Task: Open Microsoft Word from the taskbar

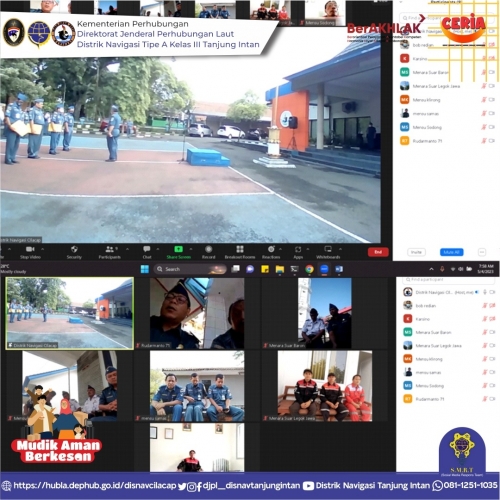Action: [339, 269]
